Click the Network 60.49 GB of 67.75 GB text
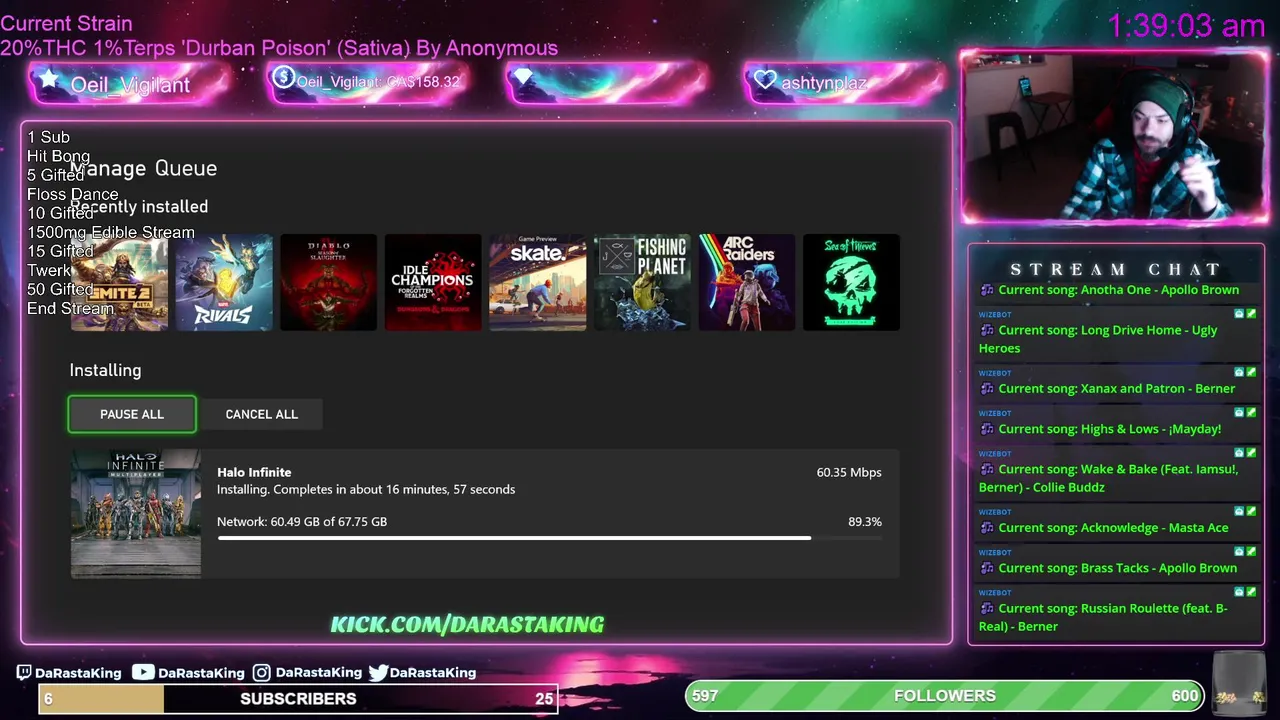 (x=302, y=521)
